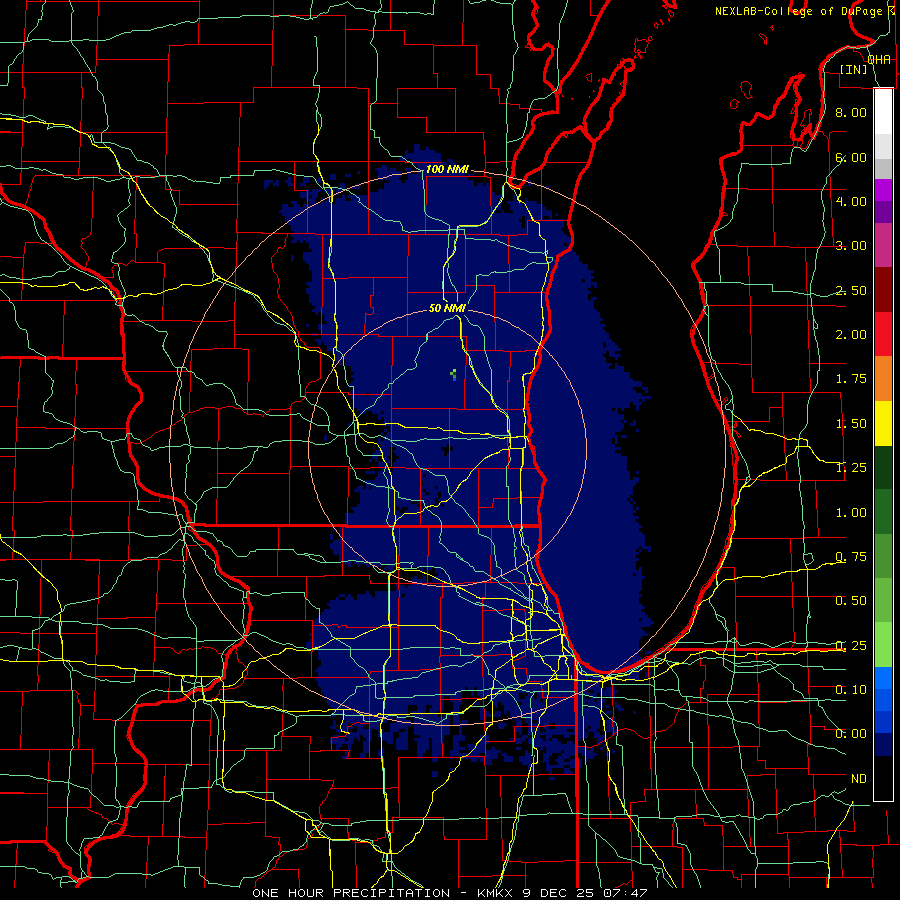Viewport: 900px width, 900px height.
Task: Pick the yellow legend color swatch
Action: pyautogui.click(x=883, y=424)
